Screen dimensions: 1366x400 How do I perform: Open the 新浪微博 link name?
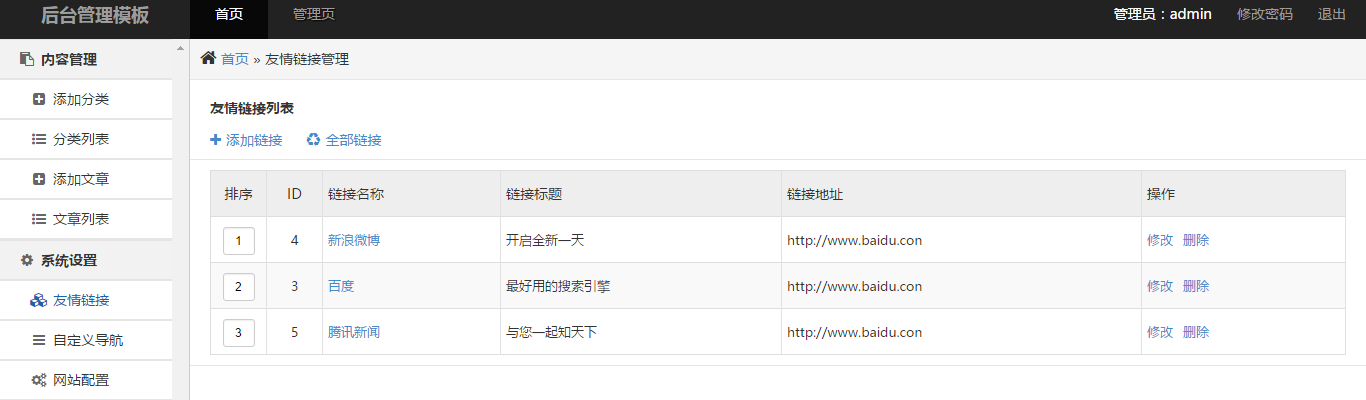354,240
